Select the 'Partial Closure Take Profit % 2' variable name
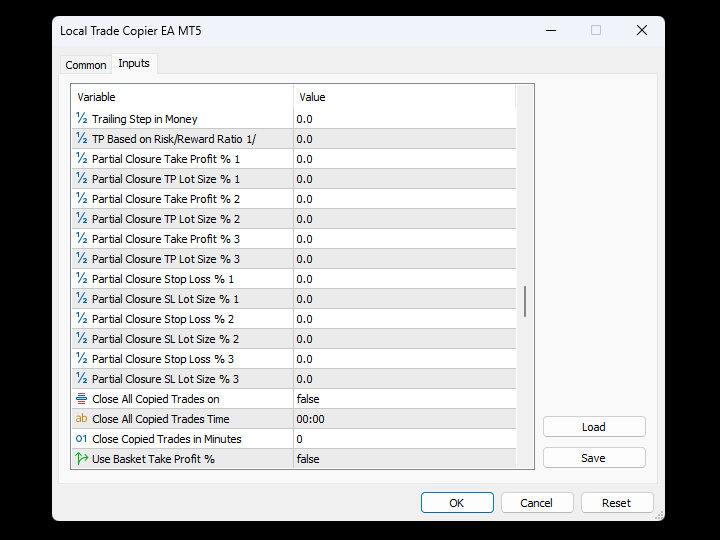Viewport: 720px width, 540px height. 166,199
